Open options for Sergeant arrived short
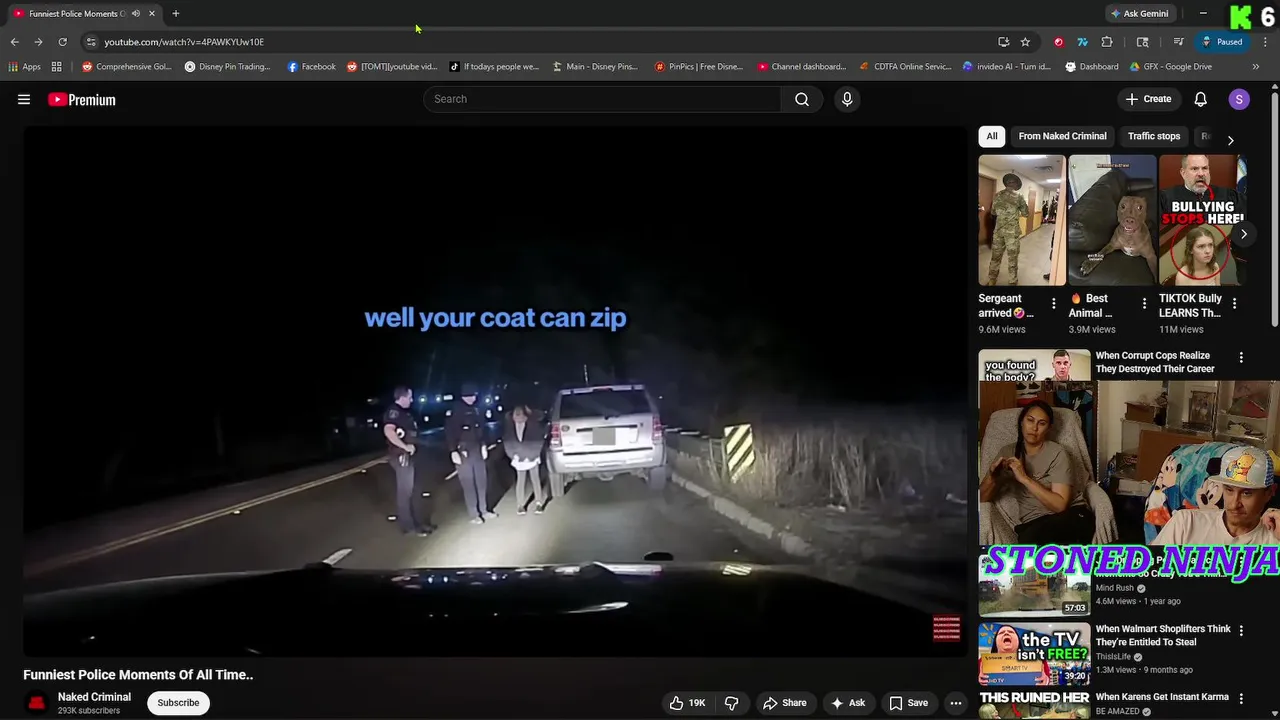This screenshot has height=720, width=1280. 1053,303
